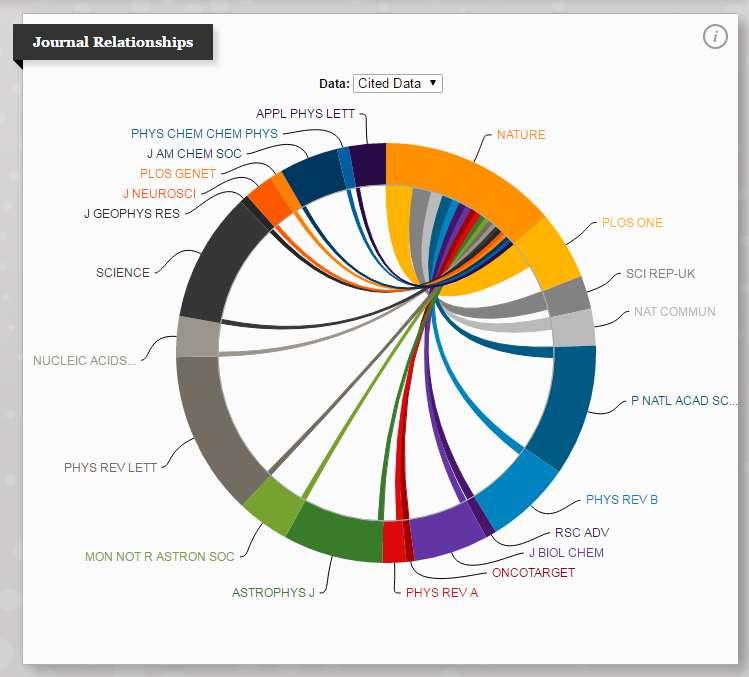Click the PHYS CHEM CHEM PHYS label

coord(204,134)
